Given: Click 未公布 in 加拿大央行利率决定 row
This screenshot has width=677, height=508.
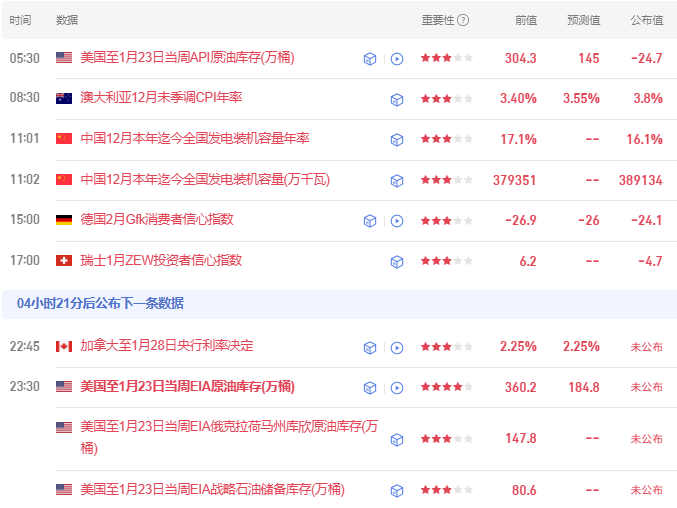Looking at the screenshot, I should (x=646, y=347).
